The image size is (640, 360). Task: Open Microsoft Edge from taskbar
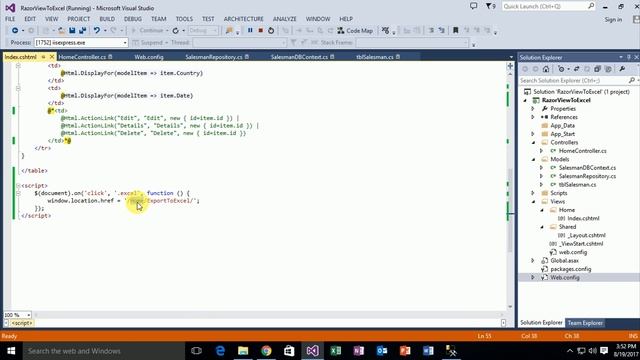[x=220, y=351]
